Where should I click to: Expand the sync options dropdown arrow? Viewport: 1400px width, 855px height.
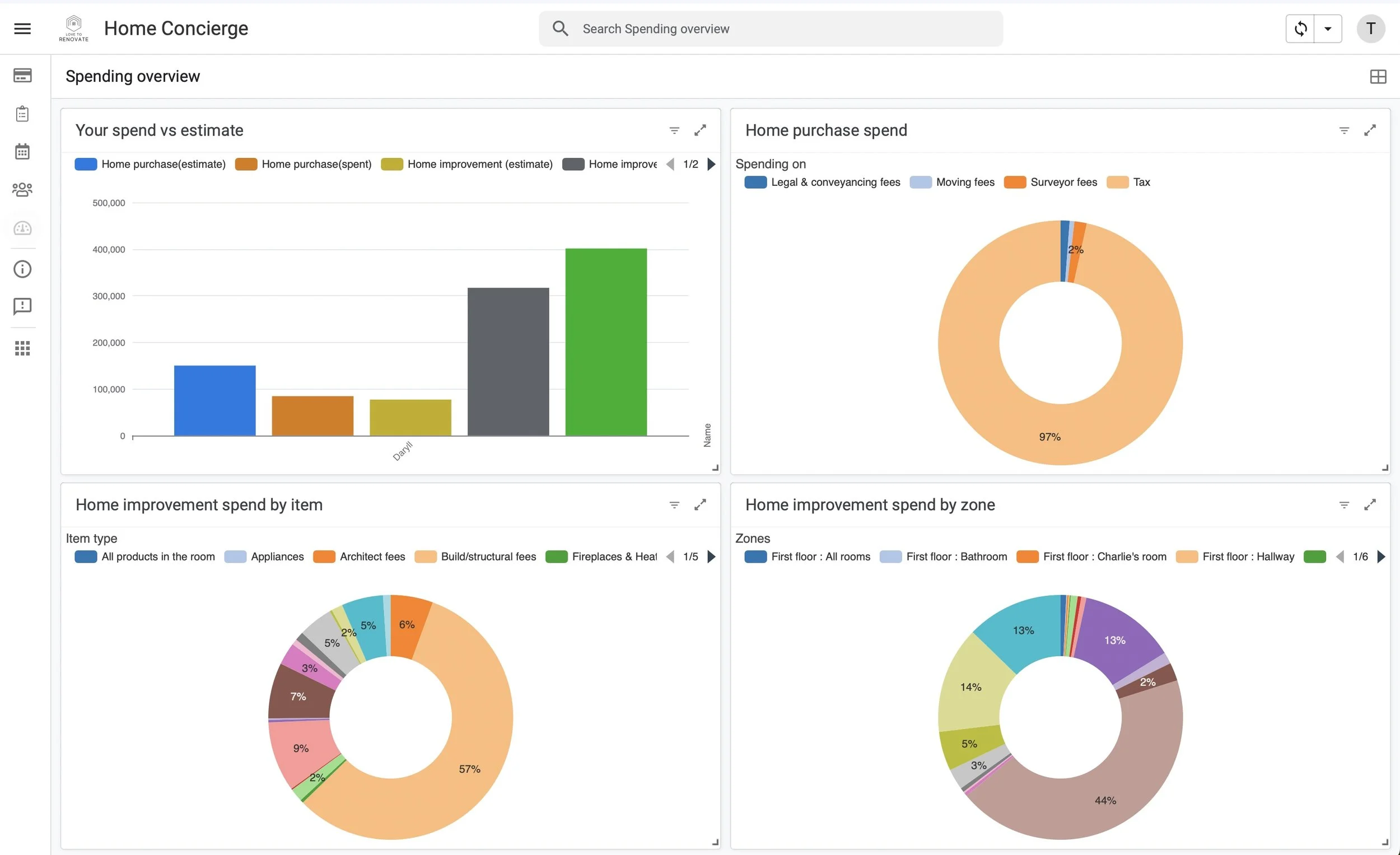(x=1328, y=29)
